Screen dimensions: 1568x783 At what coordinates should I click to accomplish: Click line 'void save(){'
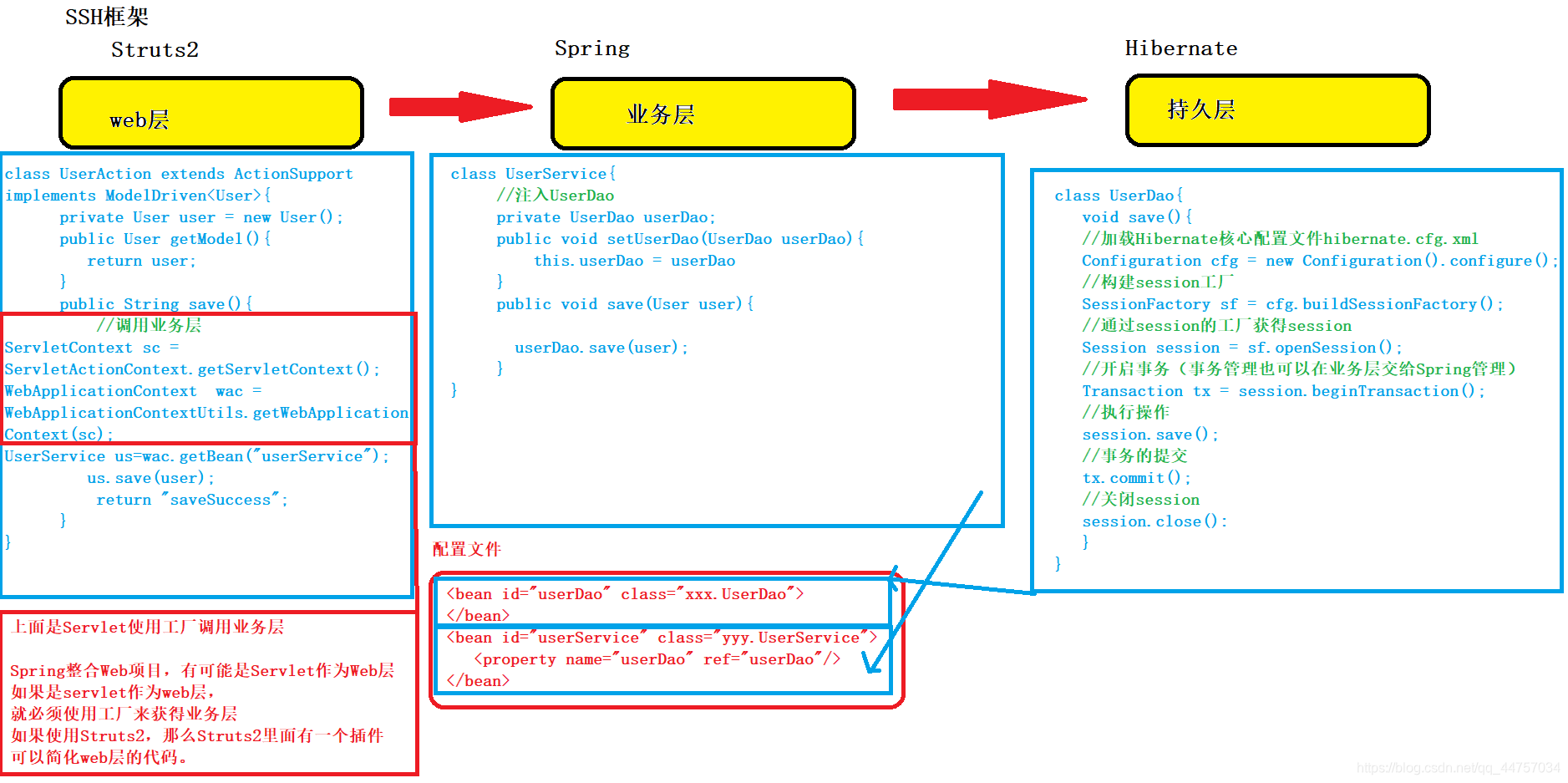point(1137,217)
